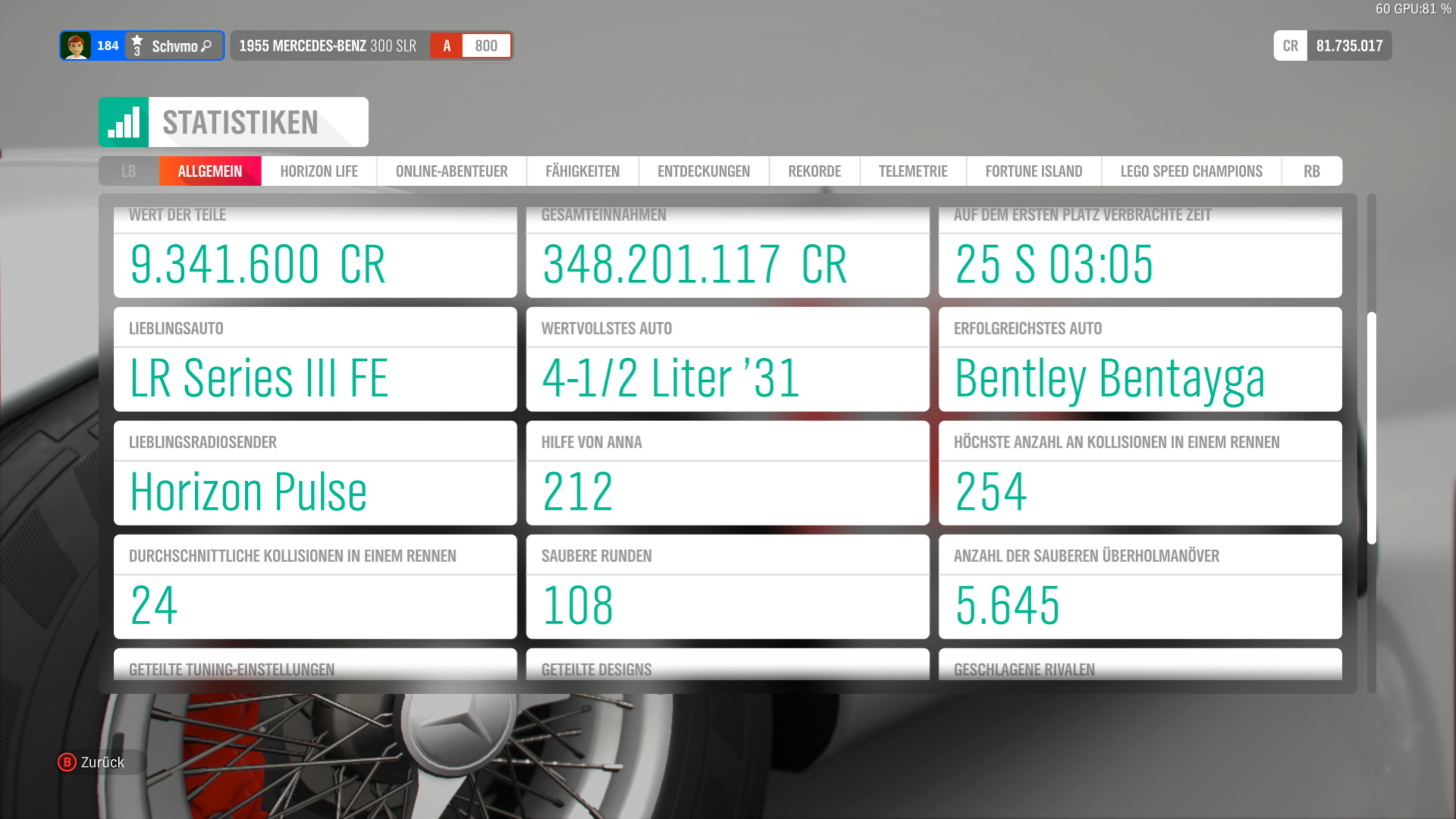Select the Fähigkeiten tab

pos(582,171)
